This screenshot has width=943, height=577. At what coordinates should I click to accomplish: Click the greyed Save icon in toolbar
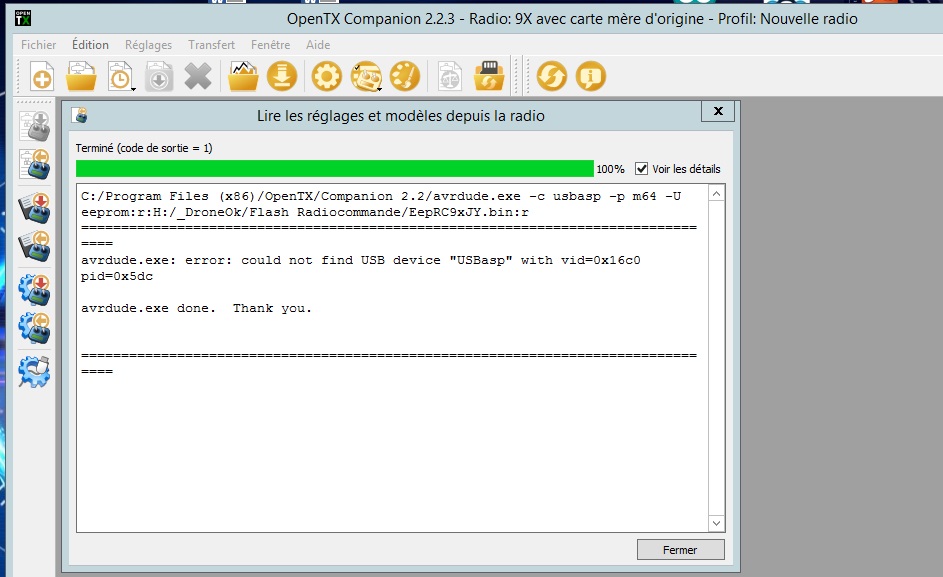click(159, 76)
